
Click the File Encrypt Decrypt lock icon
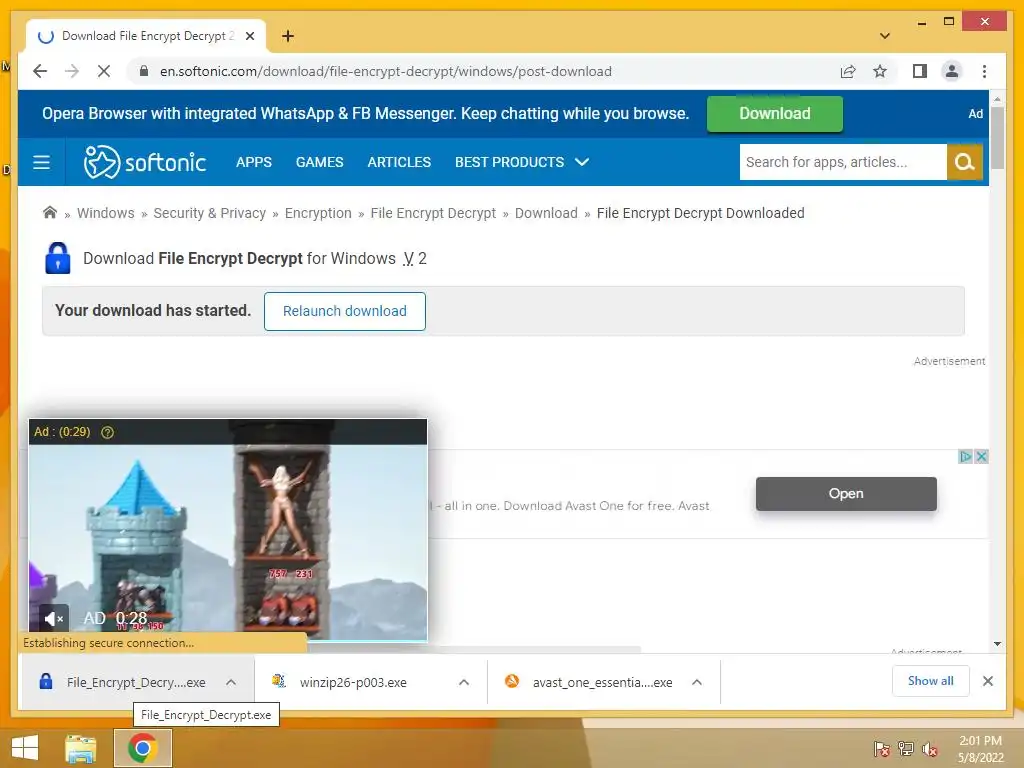(57, 258)
